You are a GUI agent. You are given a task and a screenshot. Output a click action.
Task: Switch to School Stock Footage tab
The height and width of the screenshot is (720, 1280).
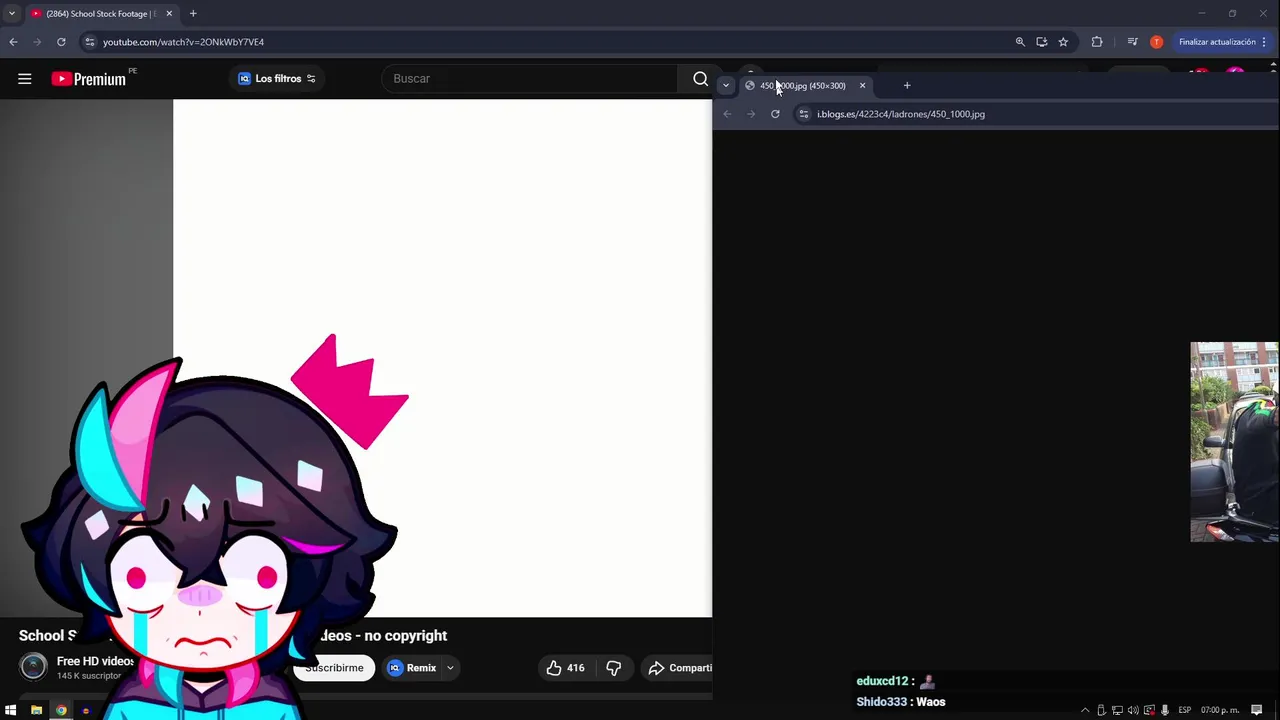pyautogui.click(x=100, y=14)
